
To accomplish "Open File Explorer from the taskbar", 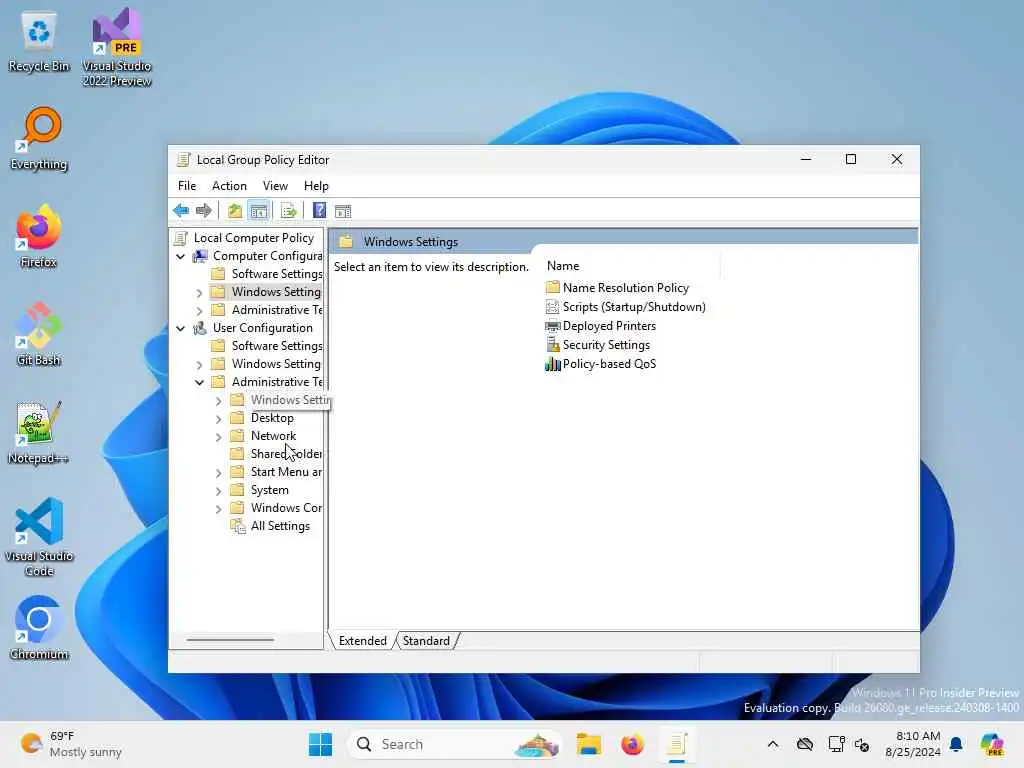I will [x=588, y=744].
